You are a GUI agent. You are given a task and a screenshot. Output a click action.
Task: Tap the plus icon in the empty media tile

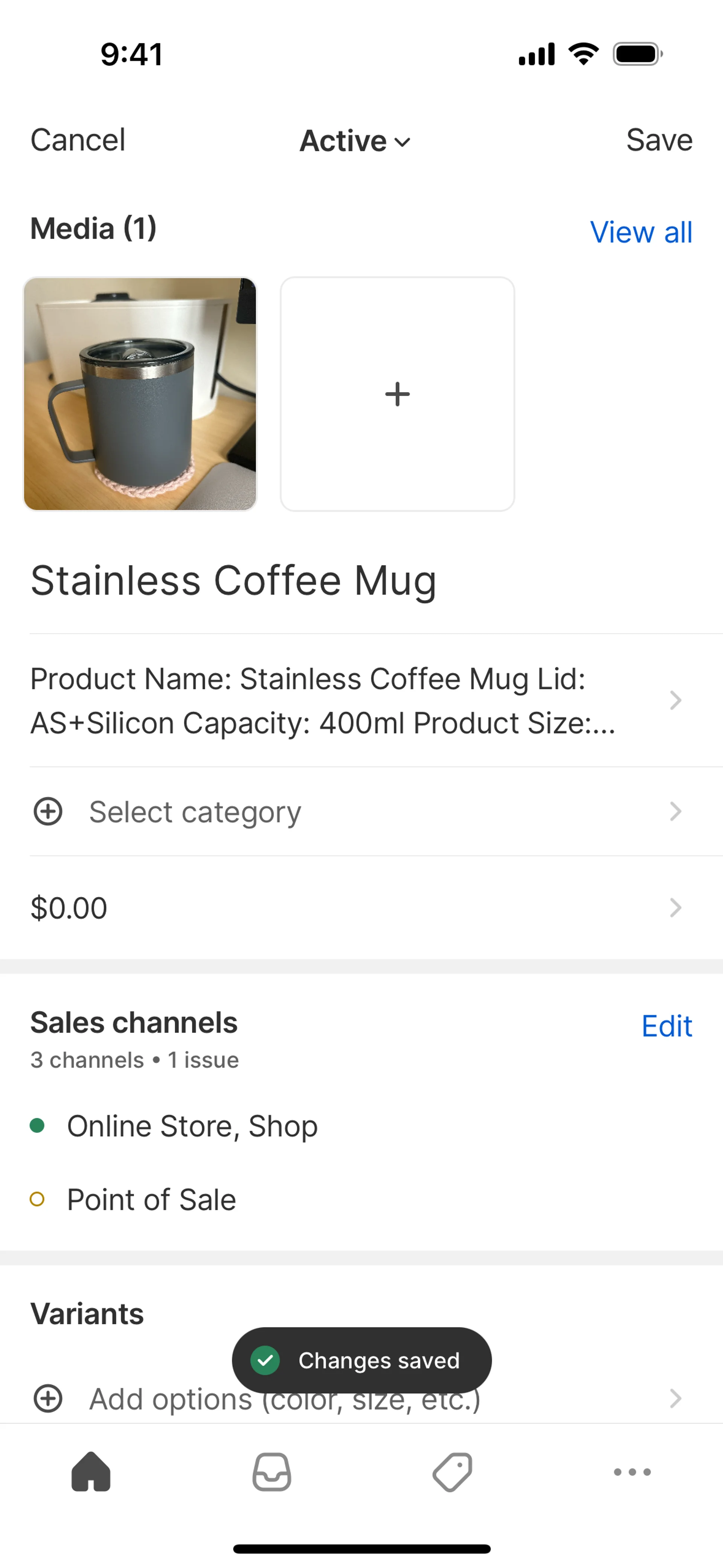click(x=397, y=394)
